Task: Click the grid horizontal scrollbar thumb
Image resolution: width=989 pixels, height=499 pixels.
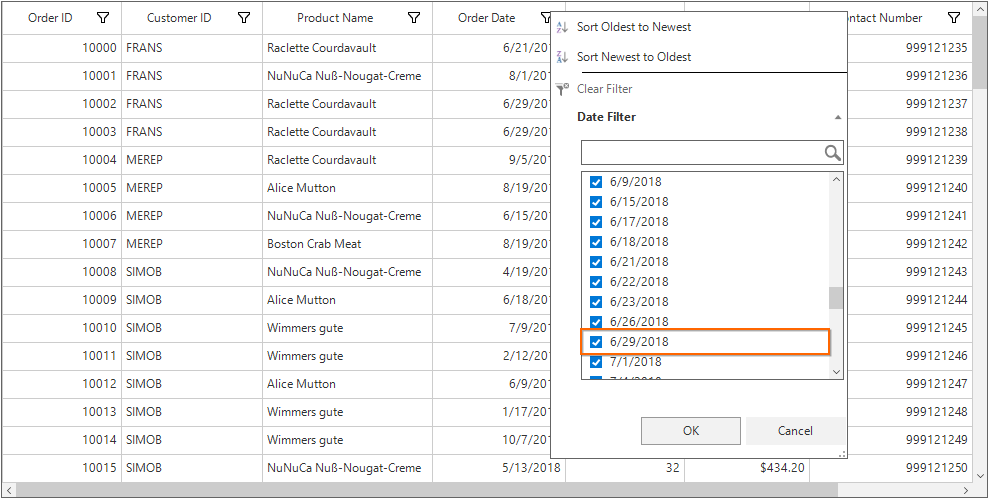Action: click(x=428, y=490)
